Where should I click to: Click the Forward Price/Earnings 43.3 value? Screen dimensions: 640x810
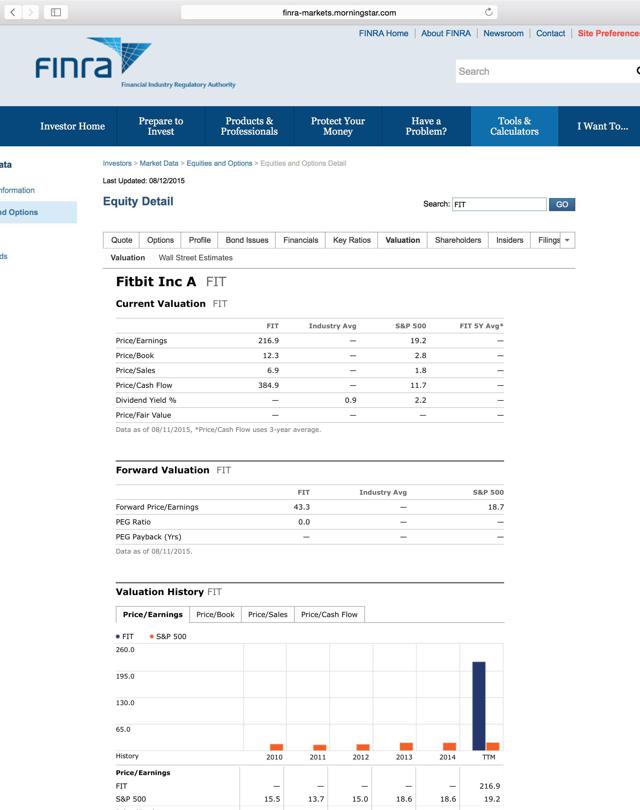pos(302,507)
